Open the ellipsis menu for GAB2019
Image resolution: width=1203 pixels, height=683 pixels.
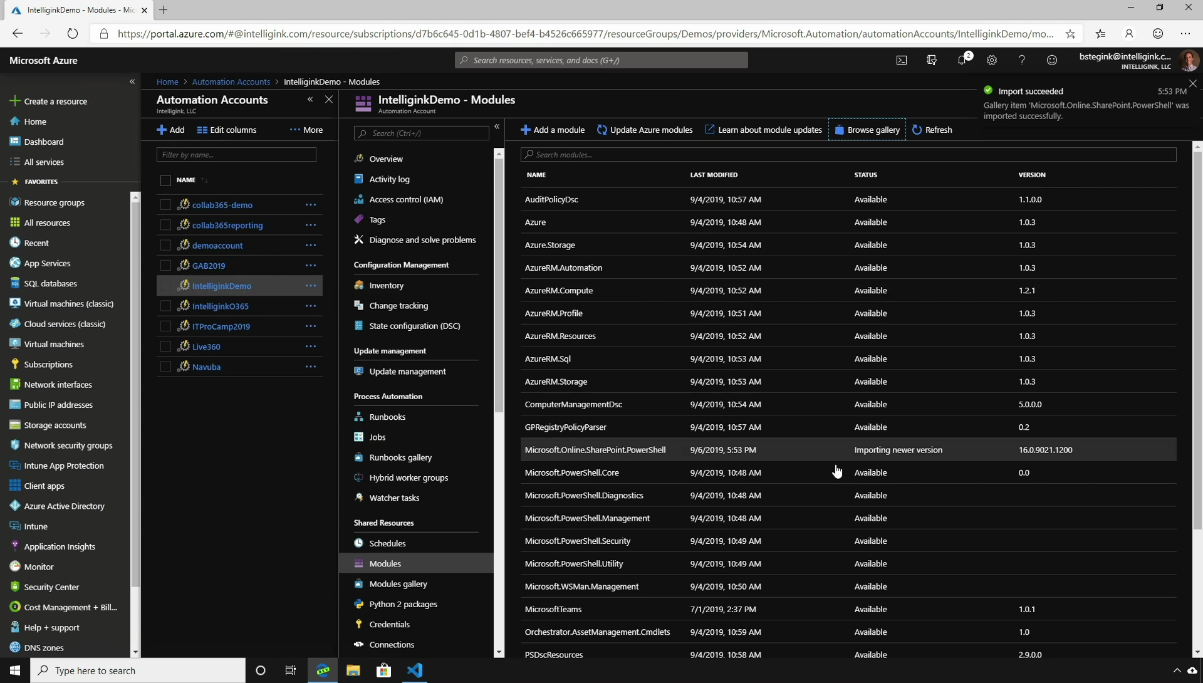311,266
